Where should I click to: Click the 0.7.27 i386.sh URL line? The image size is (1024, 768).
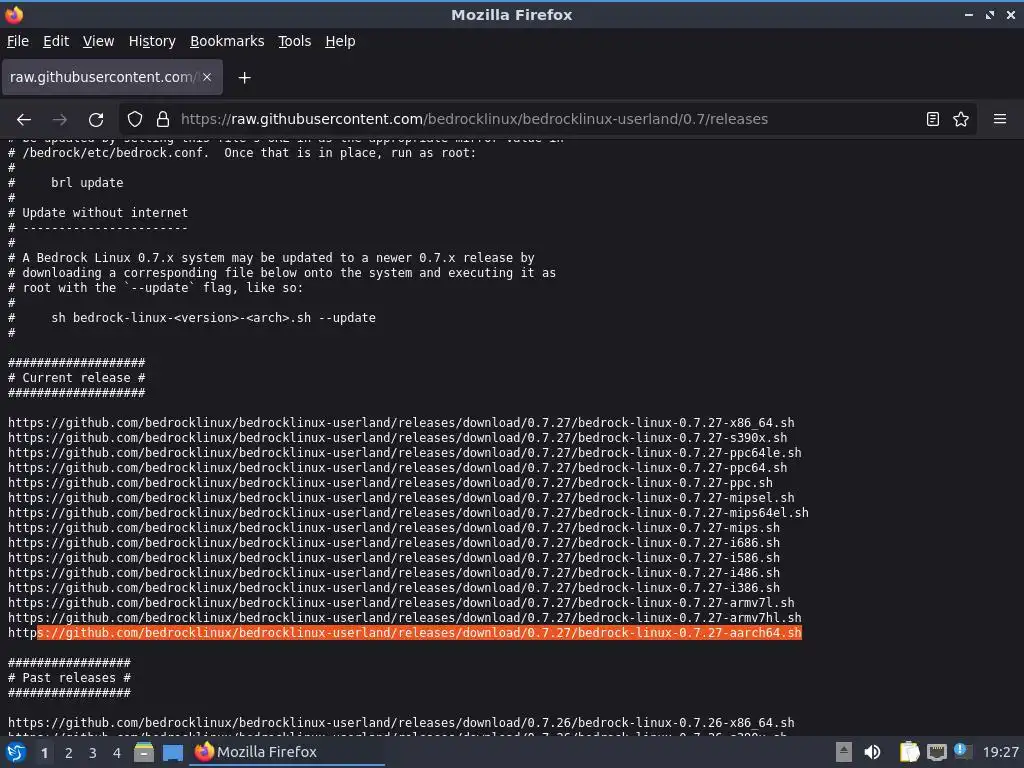click(394, 588)
